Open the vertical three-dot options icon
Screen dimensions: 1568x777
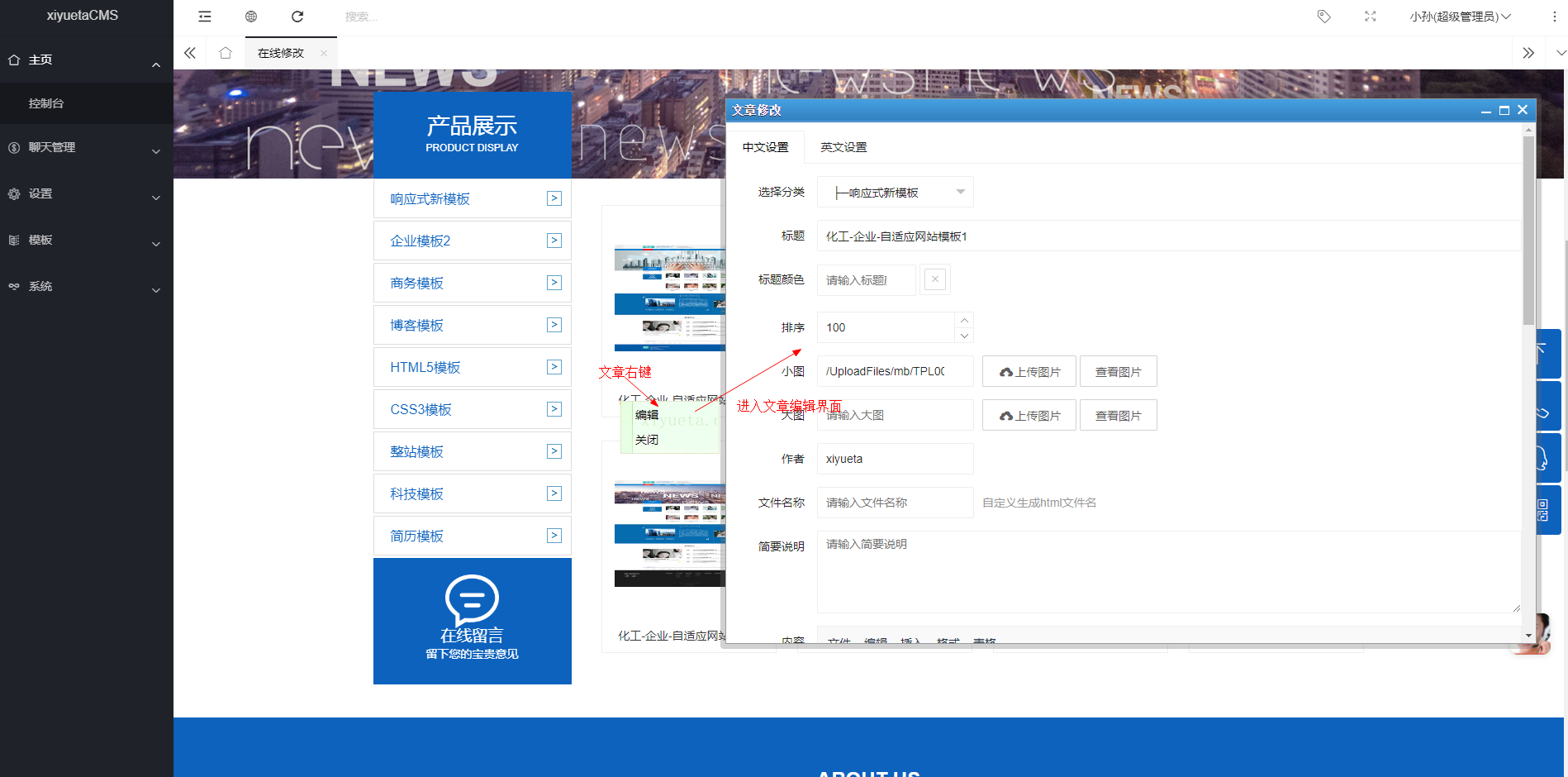click(x=1554, y=16)
